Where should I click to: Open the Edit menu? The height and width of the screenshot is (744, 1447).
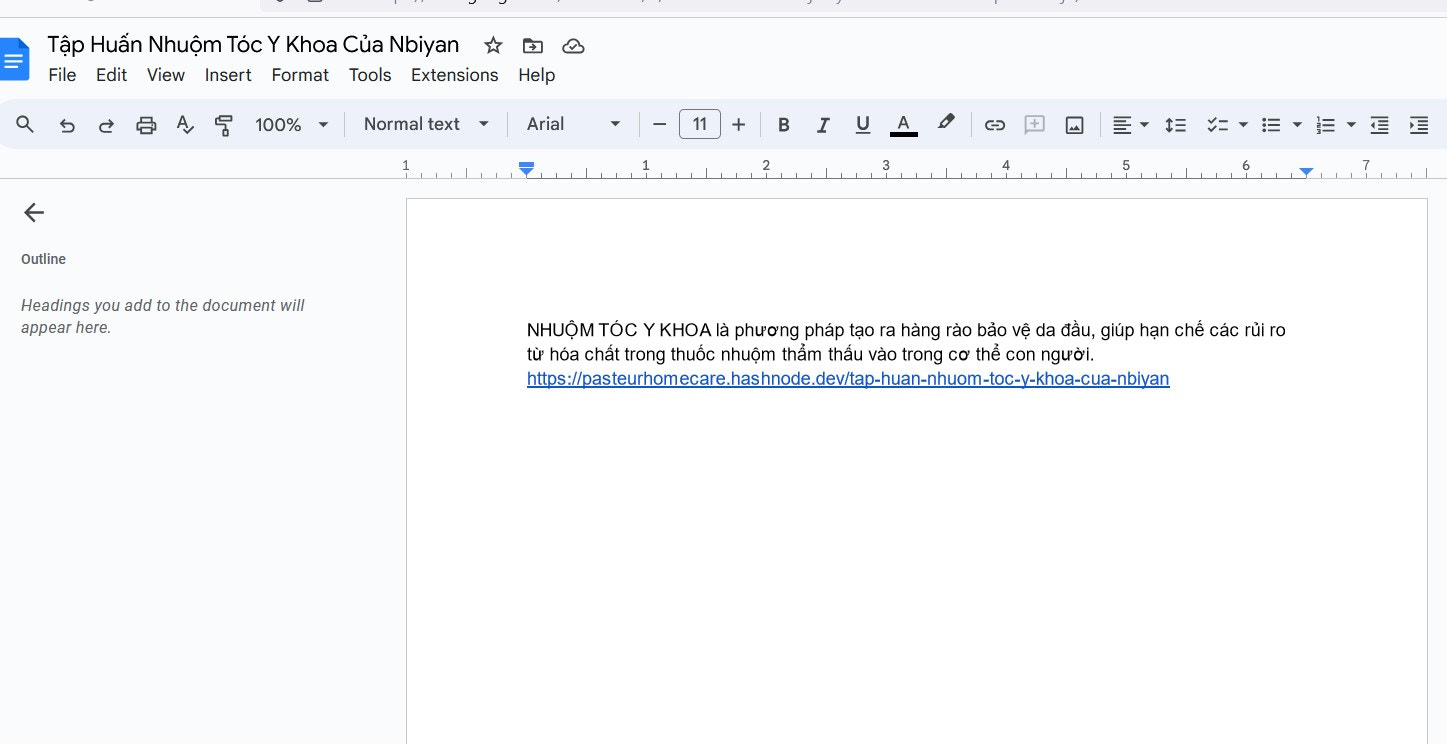click(x=111, y=75)
